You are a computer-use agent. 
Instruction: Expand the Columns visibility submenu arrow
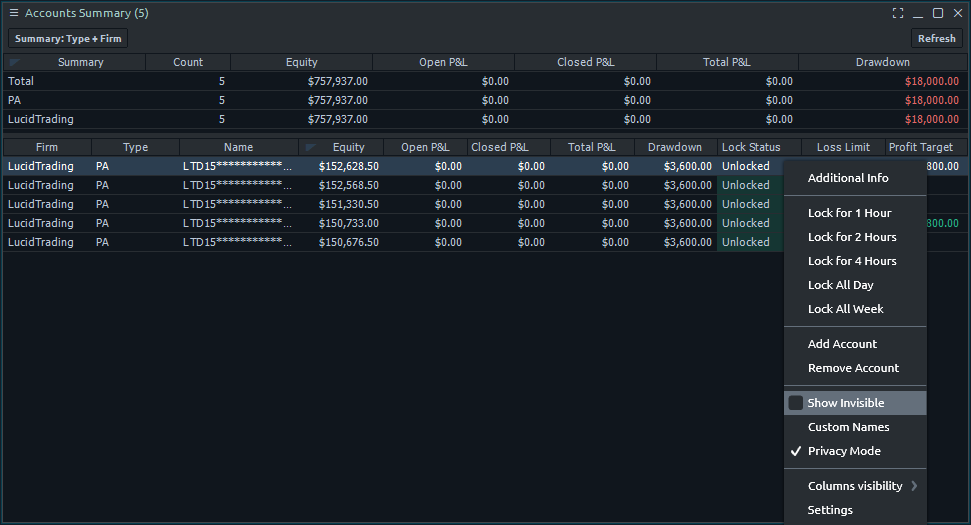914,486
